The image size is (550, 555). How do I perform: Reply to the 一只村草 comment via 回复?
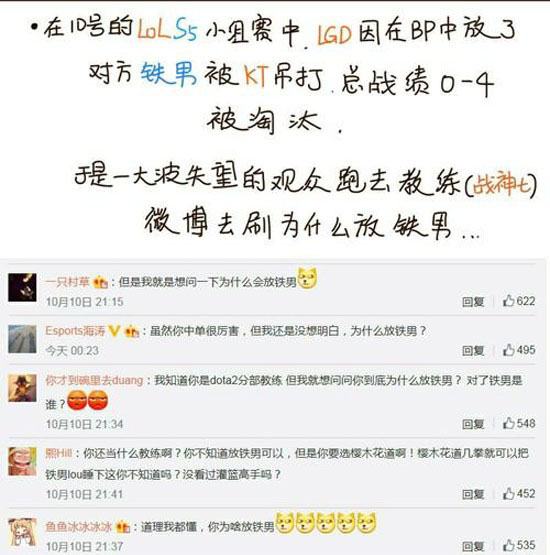point(473,302)
